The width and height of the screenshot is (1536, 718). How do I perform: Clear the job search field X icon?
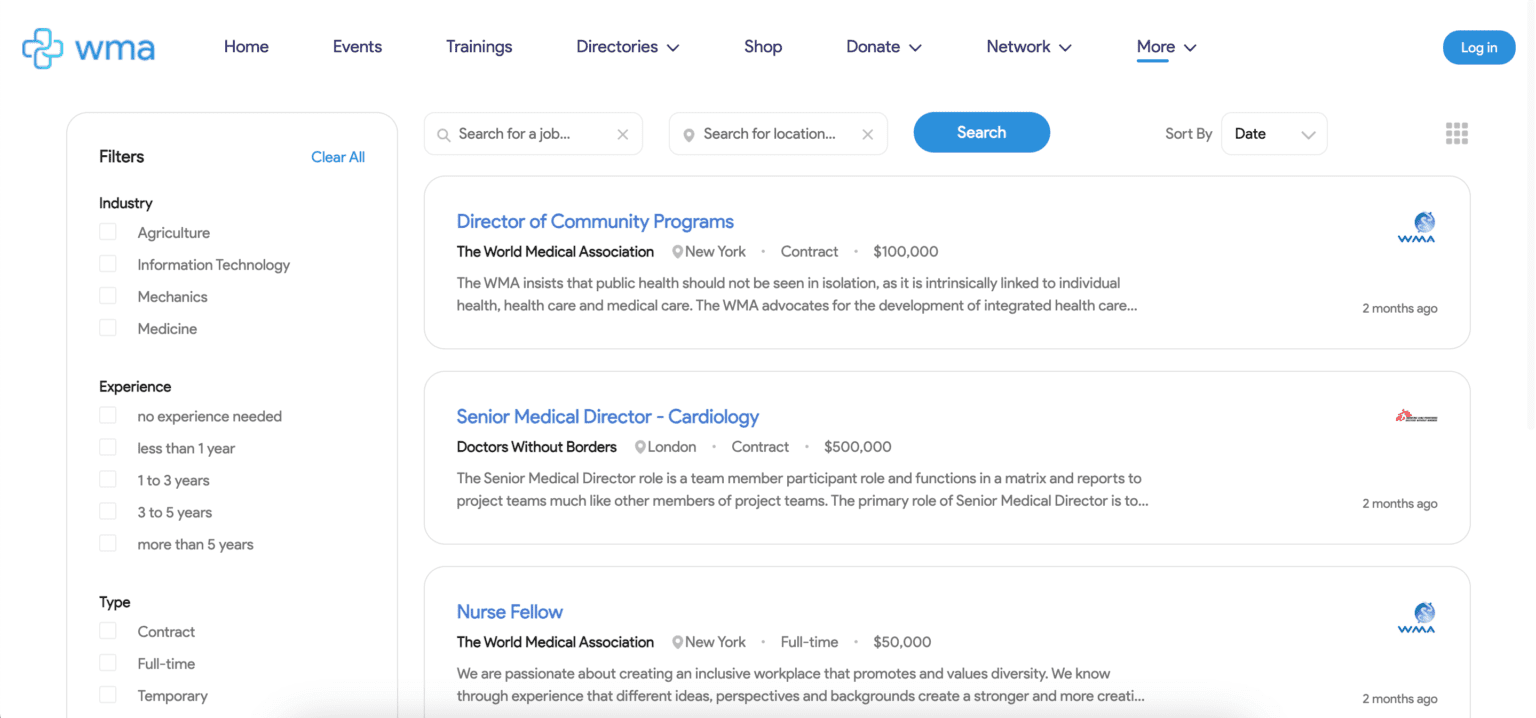pos(622,135)
